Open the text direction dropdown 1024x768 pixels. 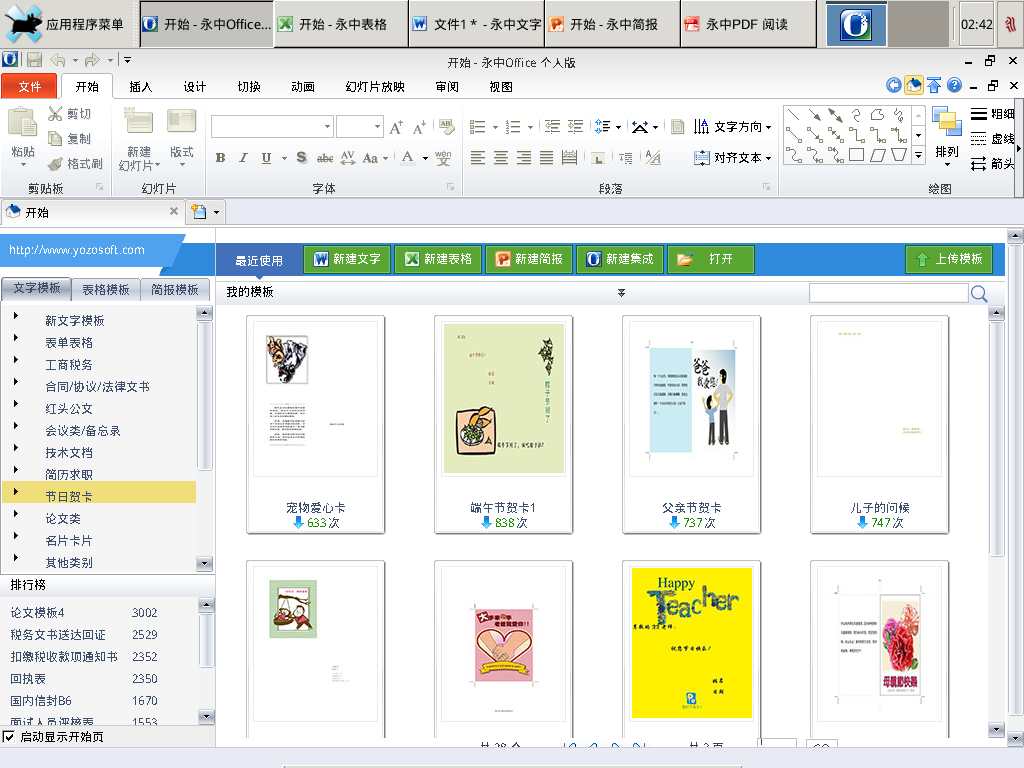point(733,127)
